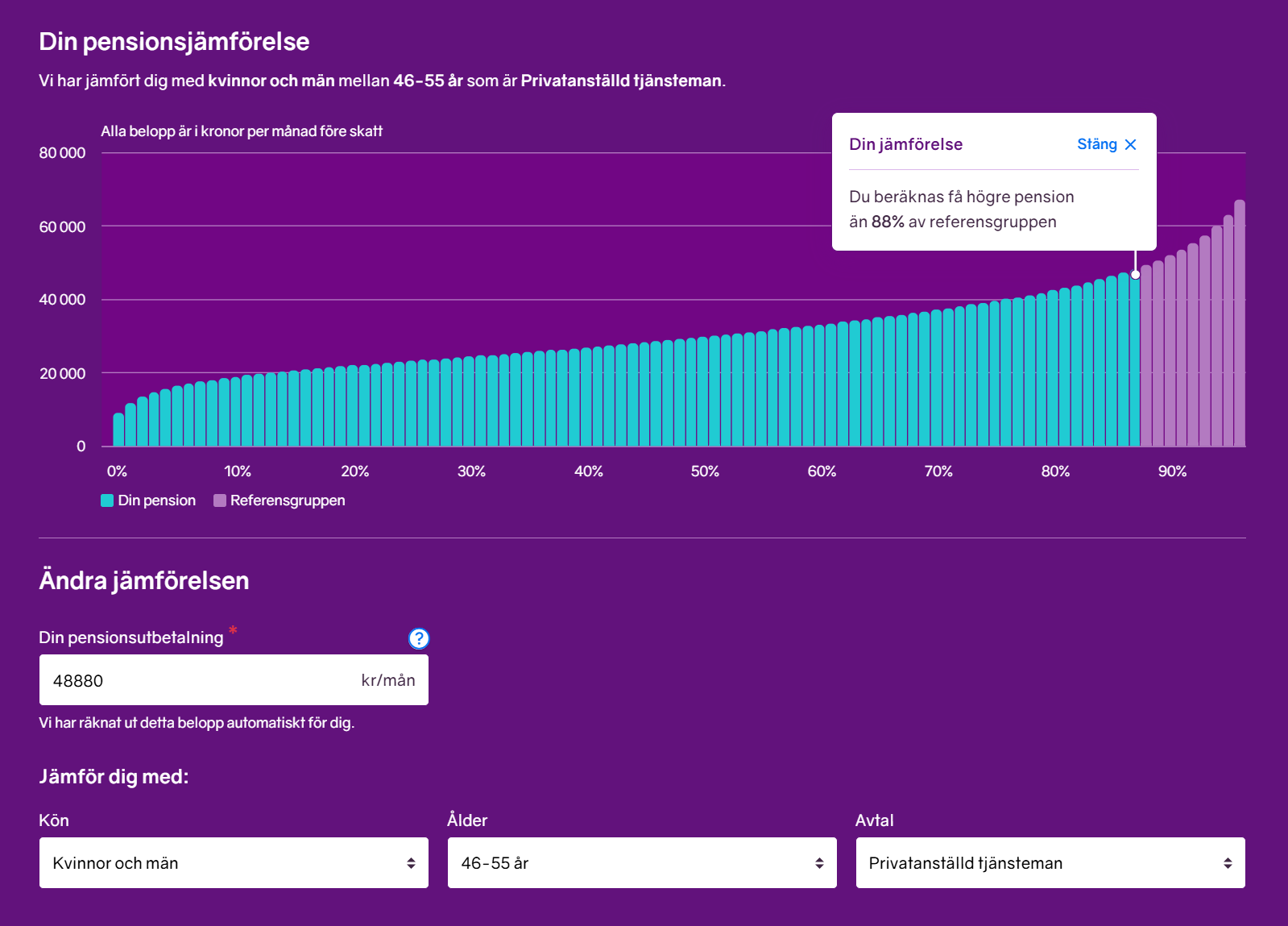Click the 80 000 y-axis label
Screen dimensions: 1288x926
click(62, 153)
